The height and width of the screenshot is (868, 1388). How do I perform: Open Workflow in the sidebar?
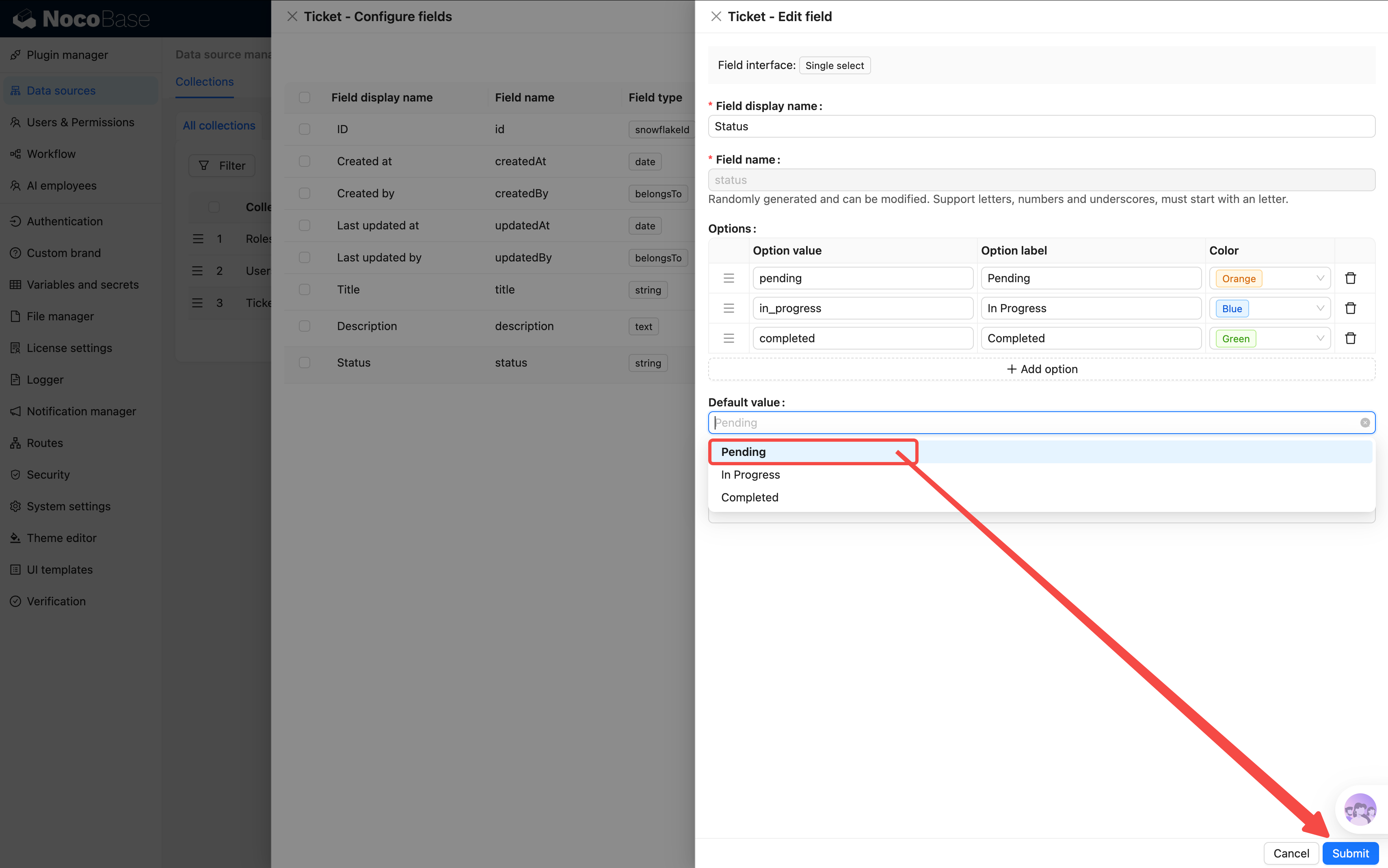point(51,154)
